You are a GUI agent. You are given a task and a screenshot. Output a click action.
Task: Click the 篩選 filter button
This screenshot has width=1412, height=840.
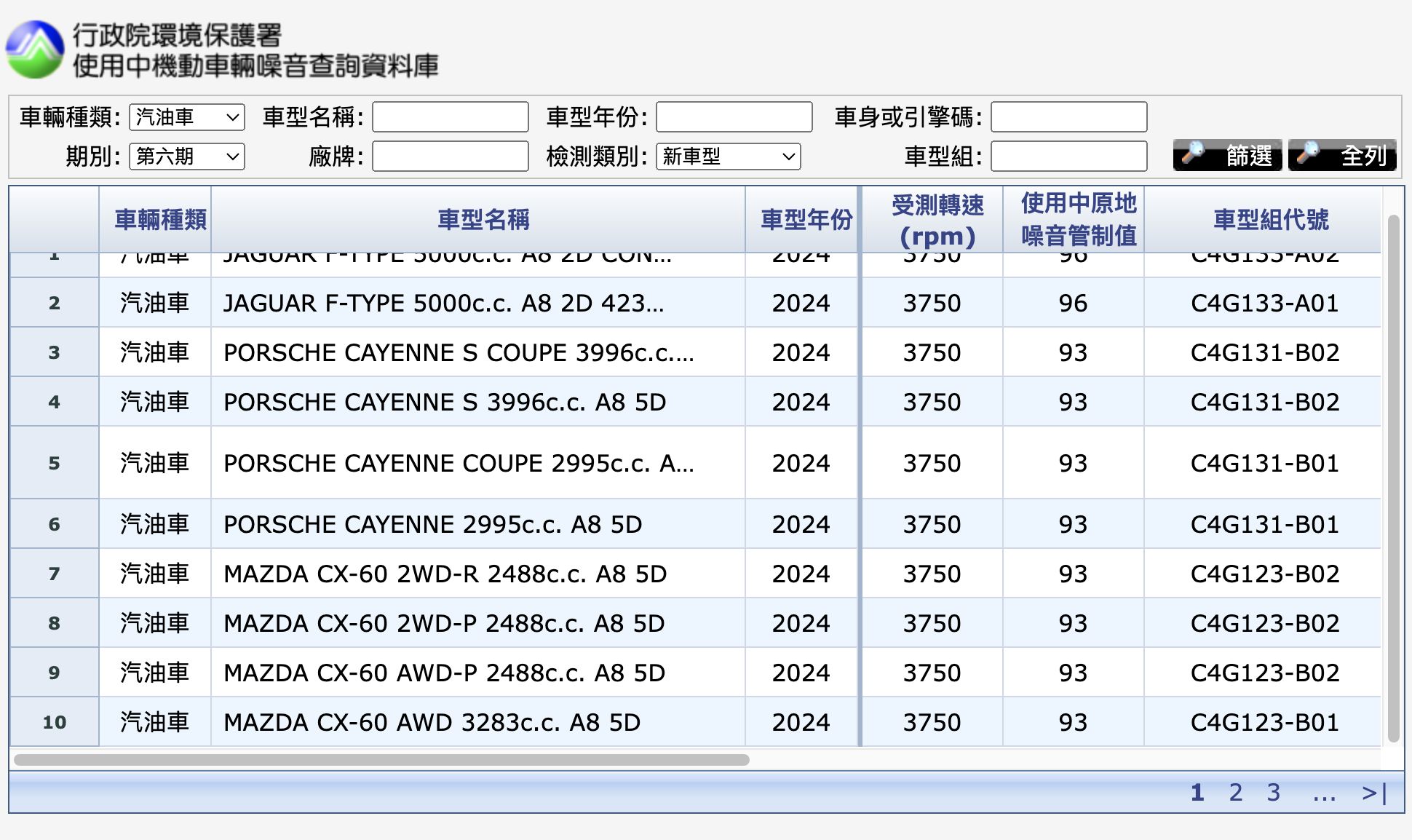(1227, 155)
